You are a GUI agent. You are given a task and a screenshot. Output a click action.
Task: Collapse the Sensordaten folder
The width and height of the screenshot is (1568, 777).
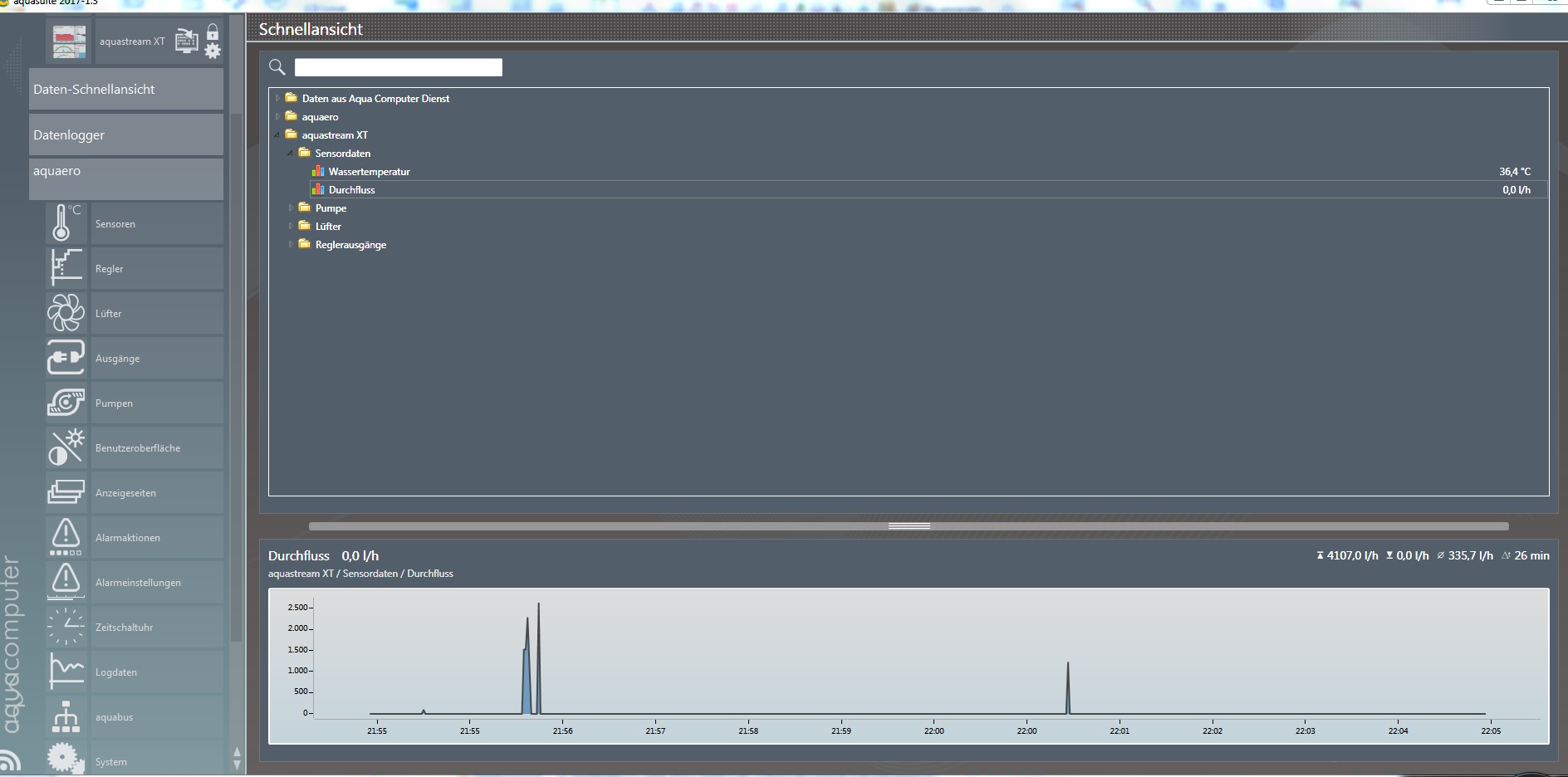(x=291, y=154)
